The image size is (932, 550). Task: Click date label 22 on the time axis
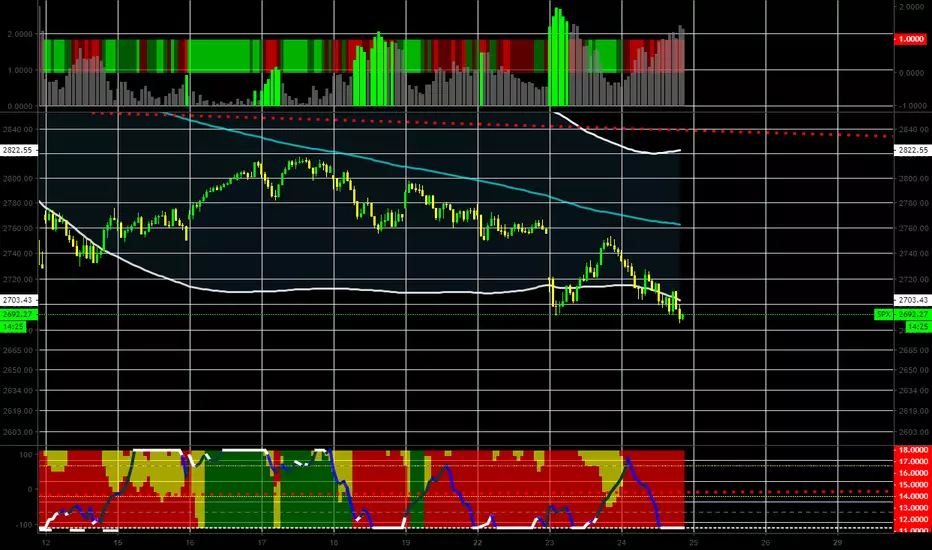pos(477,542)
